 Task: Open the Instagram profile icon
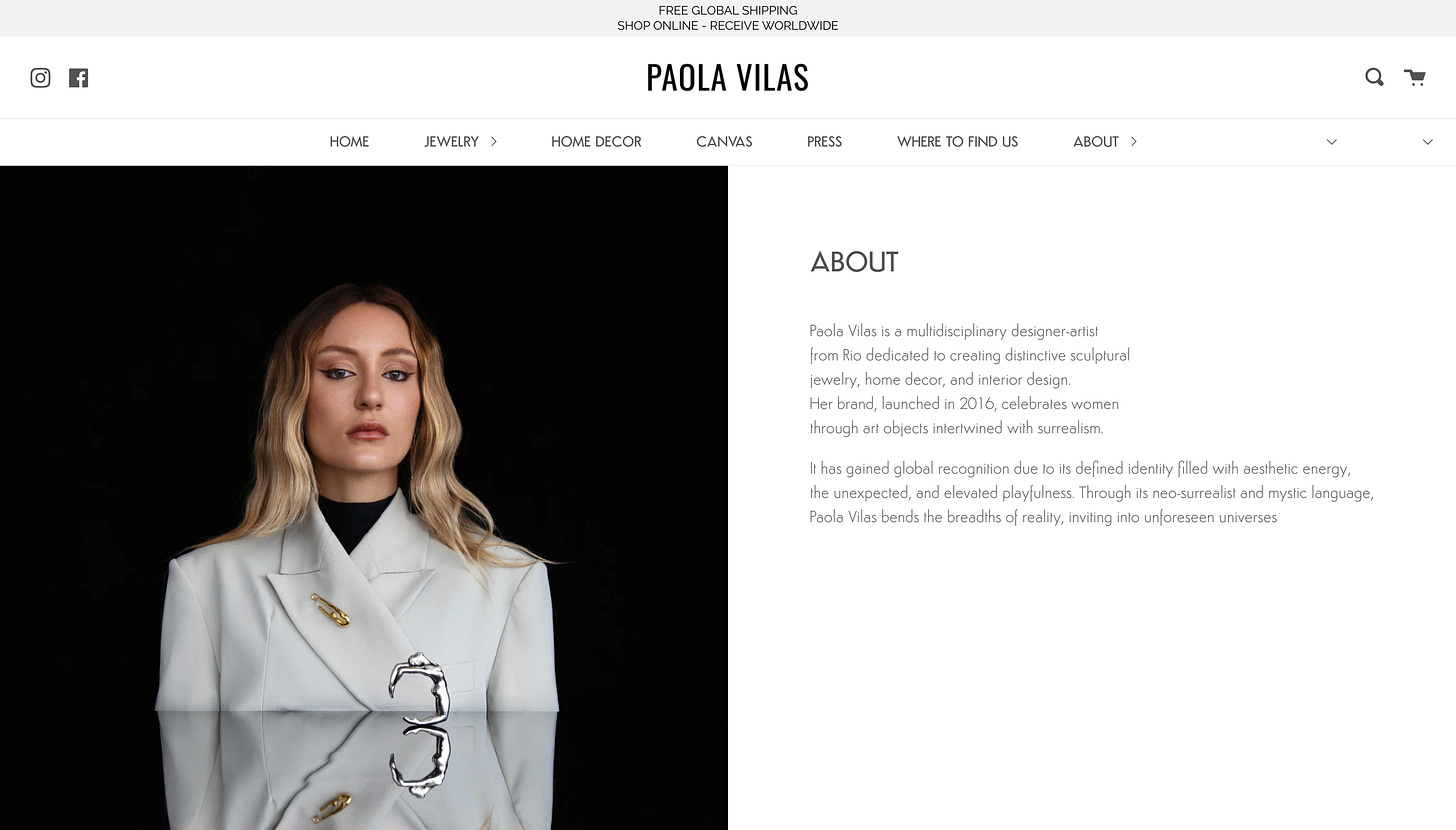[40, 78]
